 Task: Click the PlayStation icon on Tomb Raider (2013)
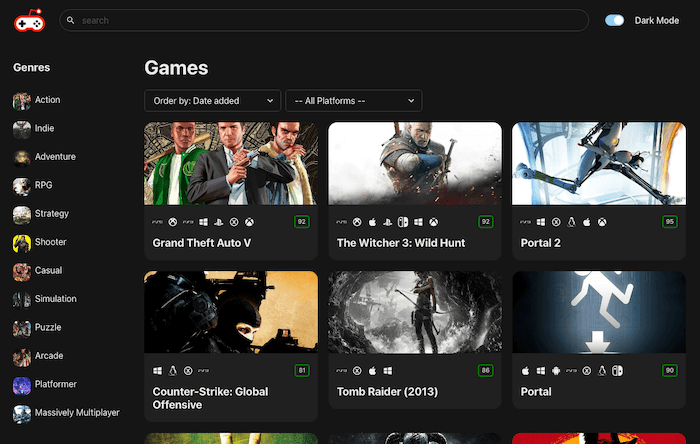click(x=342, y=370)
